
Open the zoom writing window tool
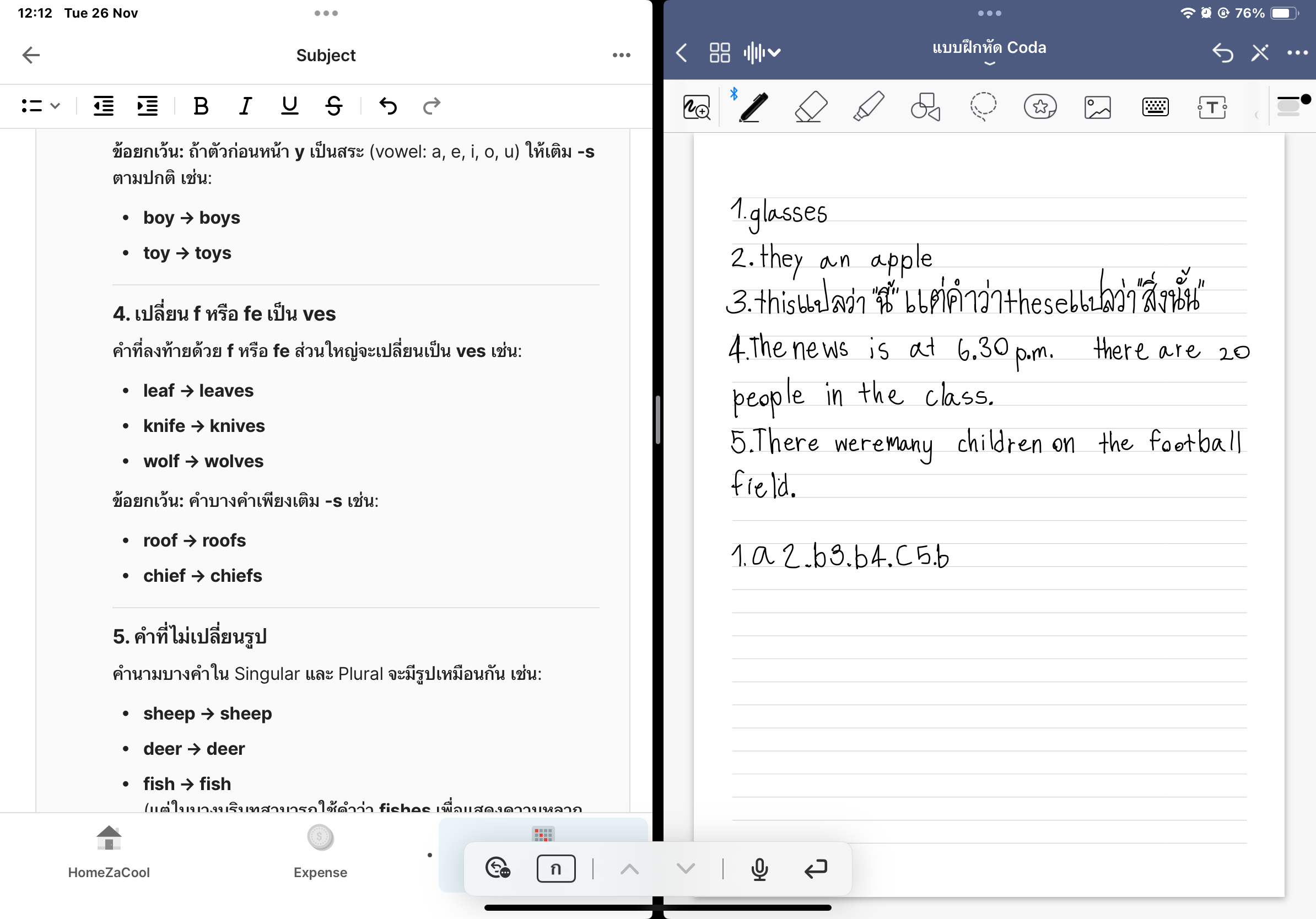point(696,106)
